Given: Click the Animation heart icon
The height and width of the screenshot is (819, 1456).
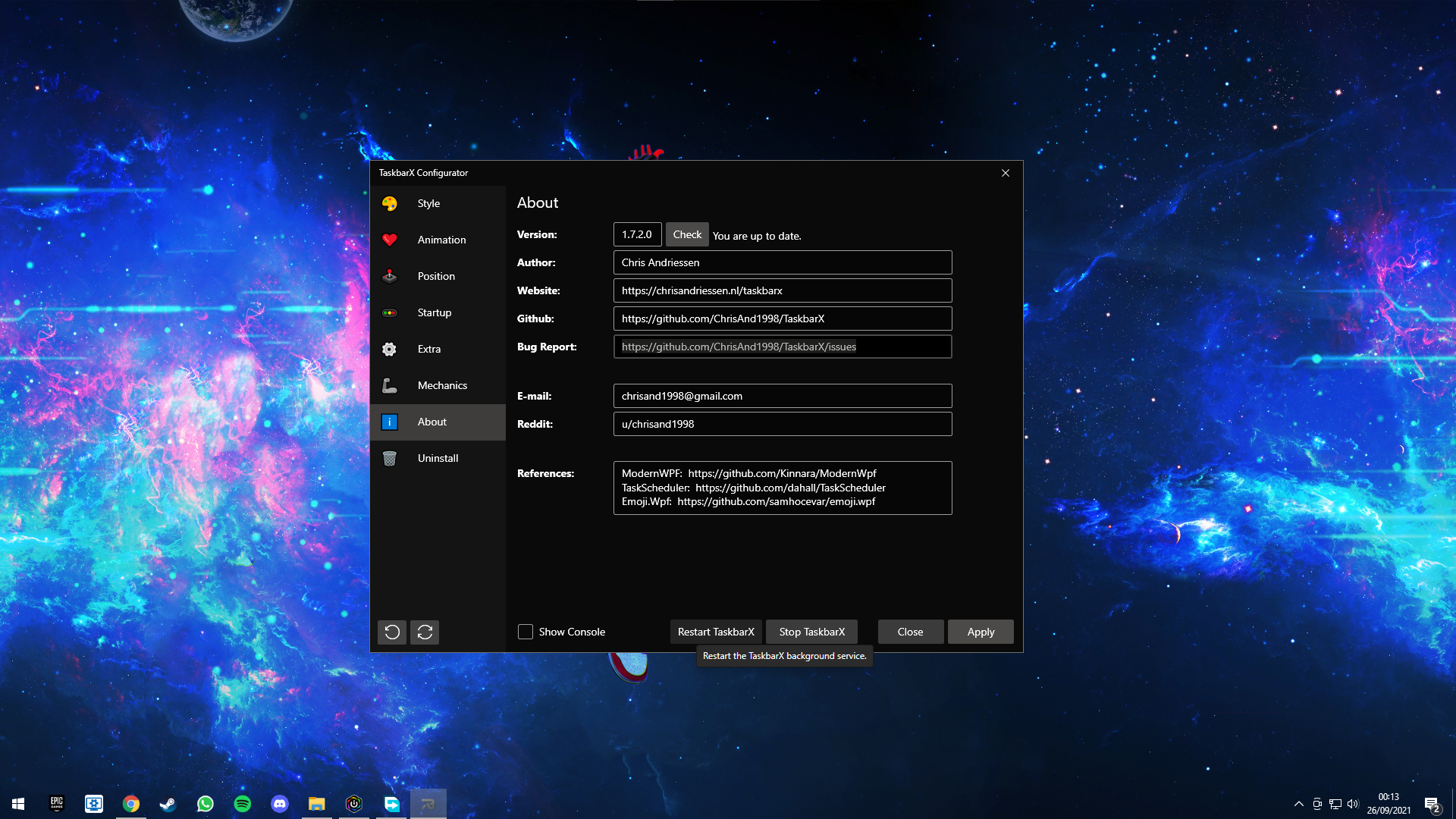Looking at the screenshot, I should click(389, 240).
